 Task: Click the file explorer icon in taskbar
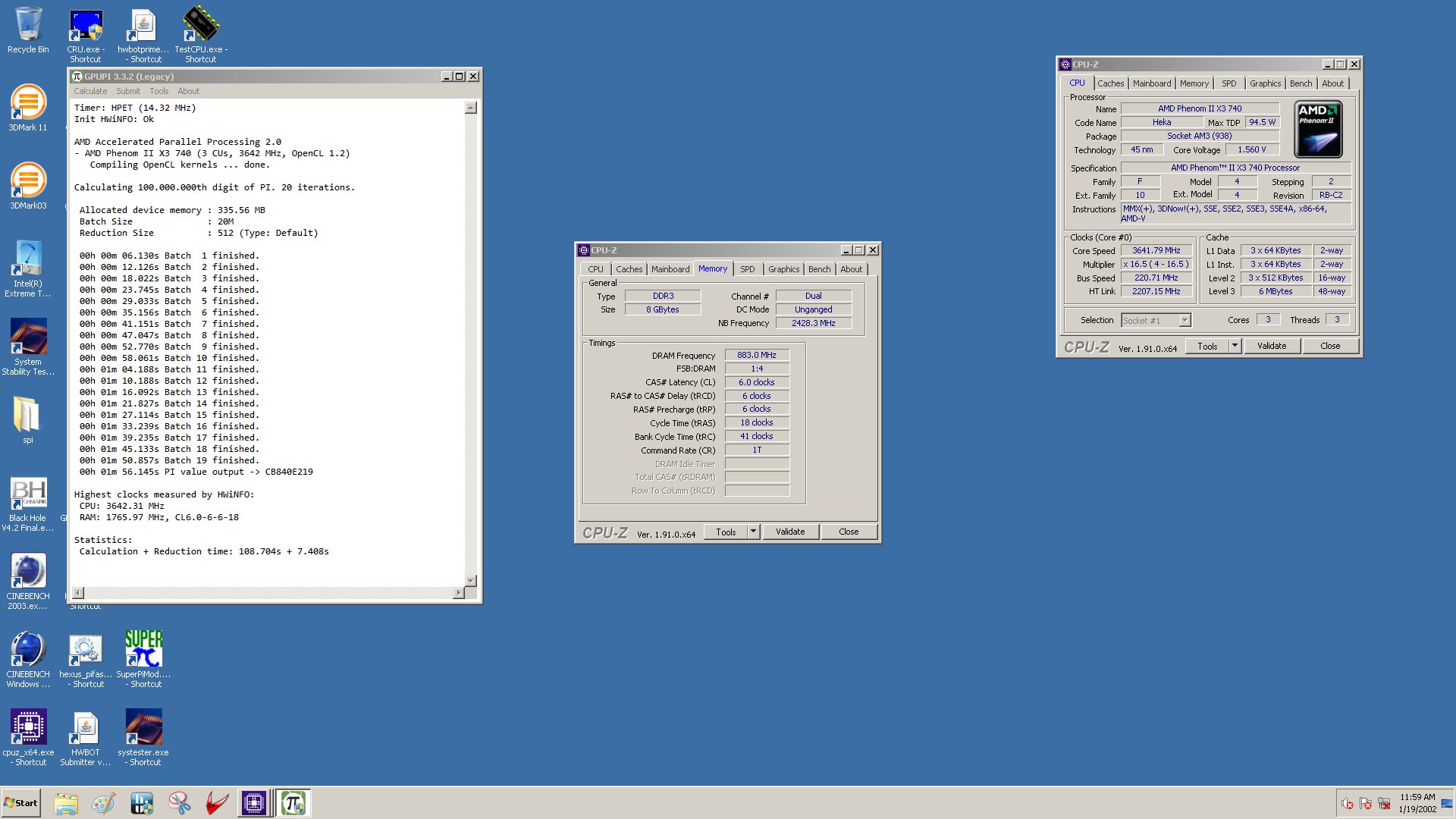(66, 803)
